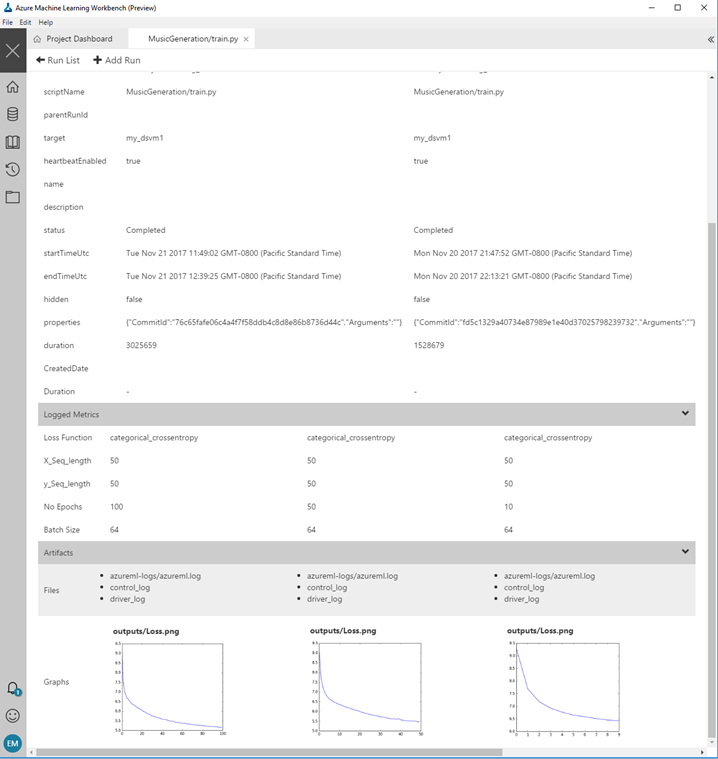Click the Batch Size row label
Screen dimensions: 718x759
(61, 530)
